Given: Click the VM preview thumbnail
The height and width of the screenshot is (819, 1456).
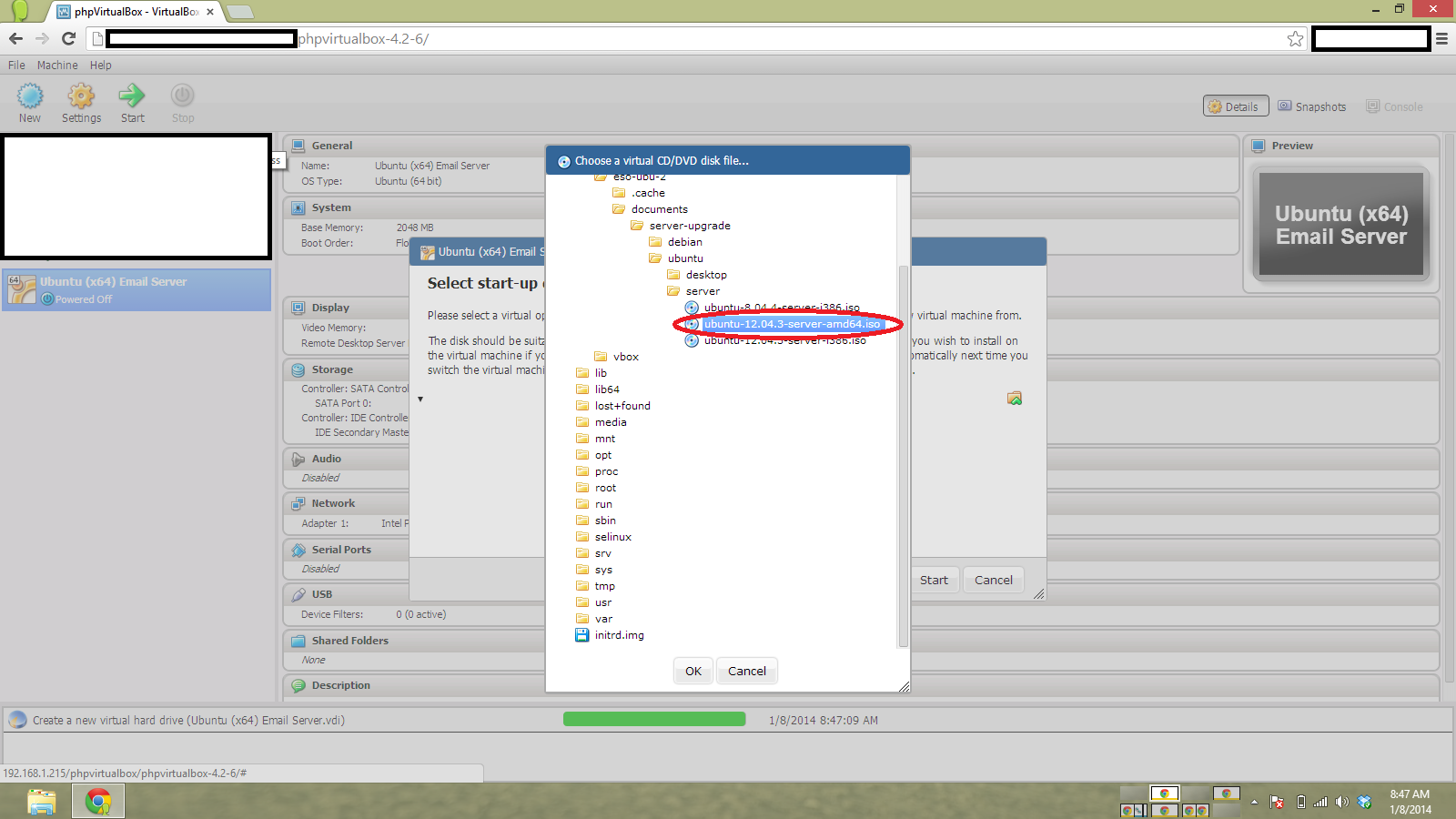Looking at the screenshot, I should tap(1341, 224).
